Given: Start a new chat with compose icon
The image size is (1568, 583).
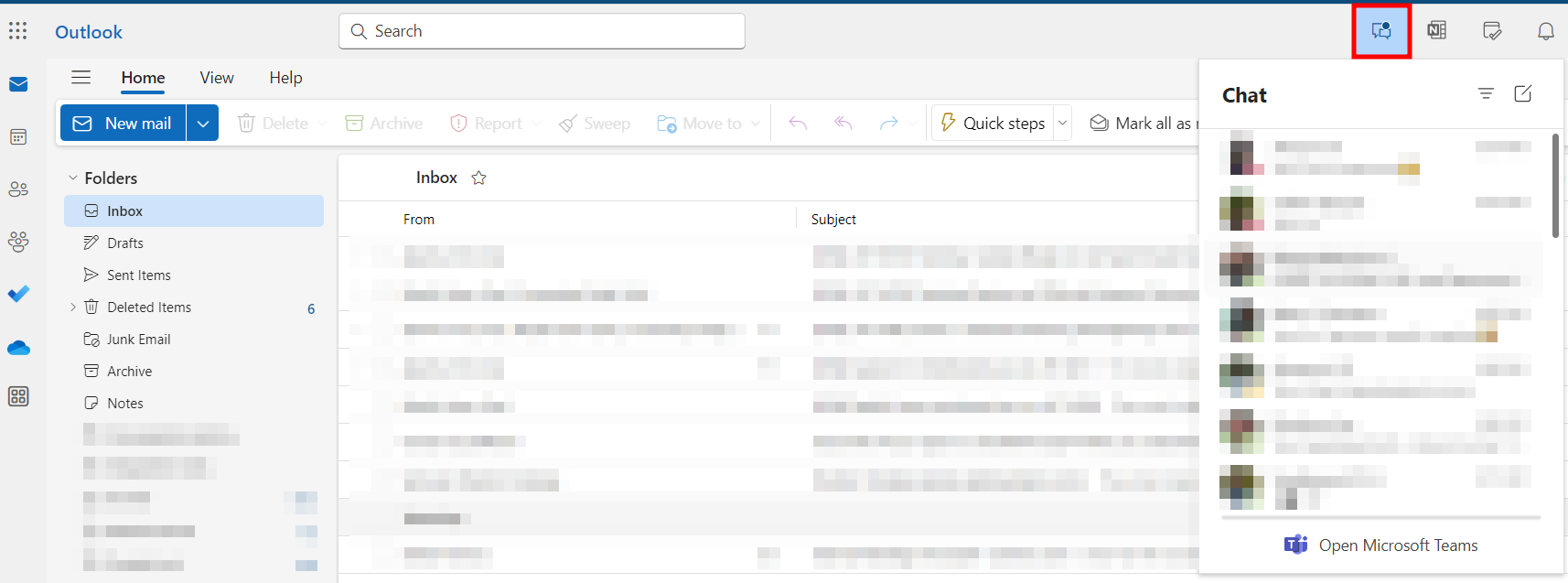Looking at the screenshot, I should [1523, 94].
